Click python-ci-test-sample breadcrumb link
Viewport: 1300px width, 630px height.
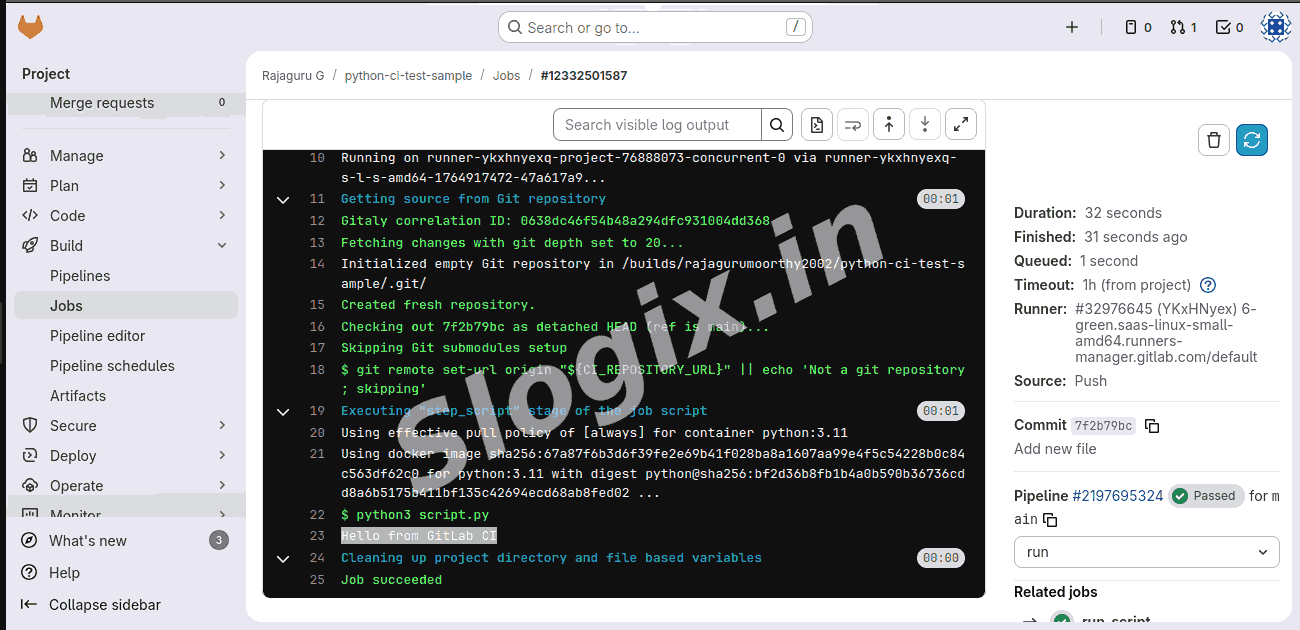click(x=408, y=76)
